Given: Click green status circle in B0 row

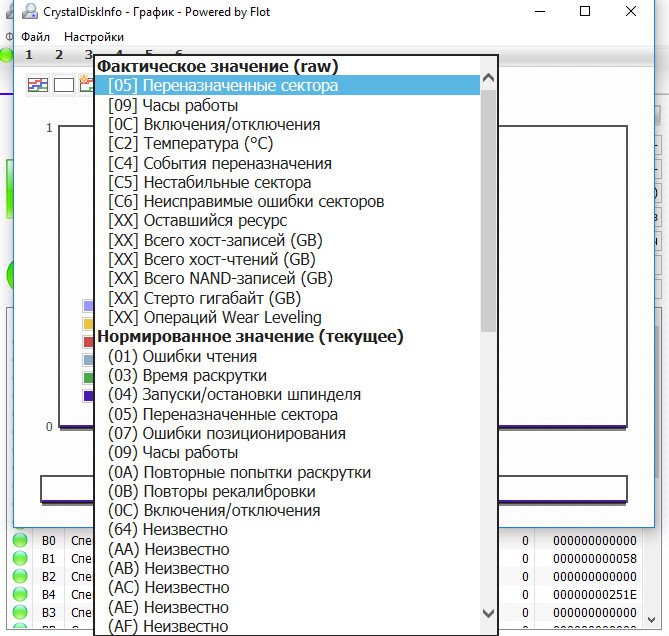Looking at the screenshot, I should pyautogui.click(x=20, y=540).
